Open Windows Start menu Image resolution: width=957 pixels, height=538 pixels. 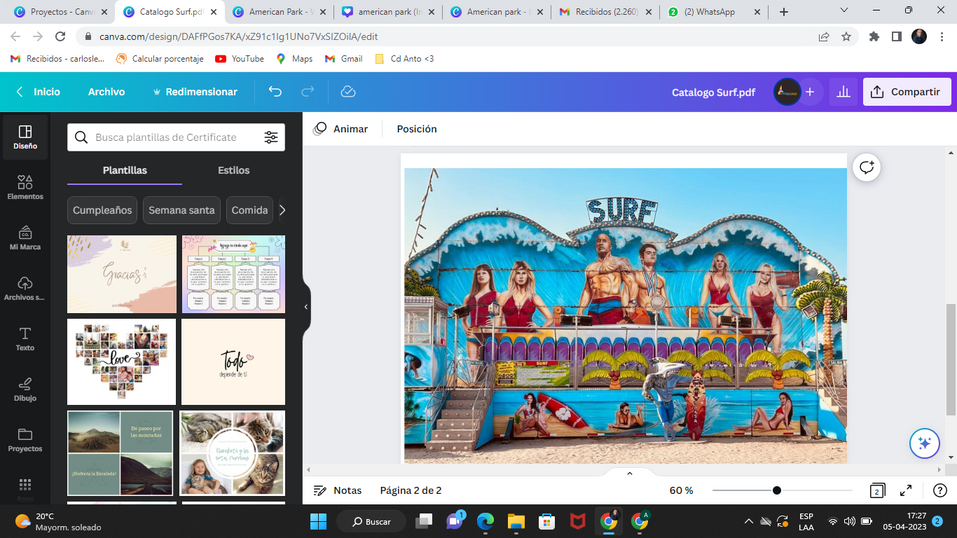[x=318, y=522]
